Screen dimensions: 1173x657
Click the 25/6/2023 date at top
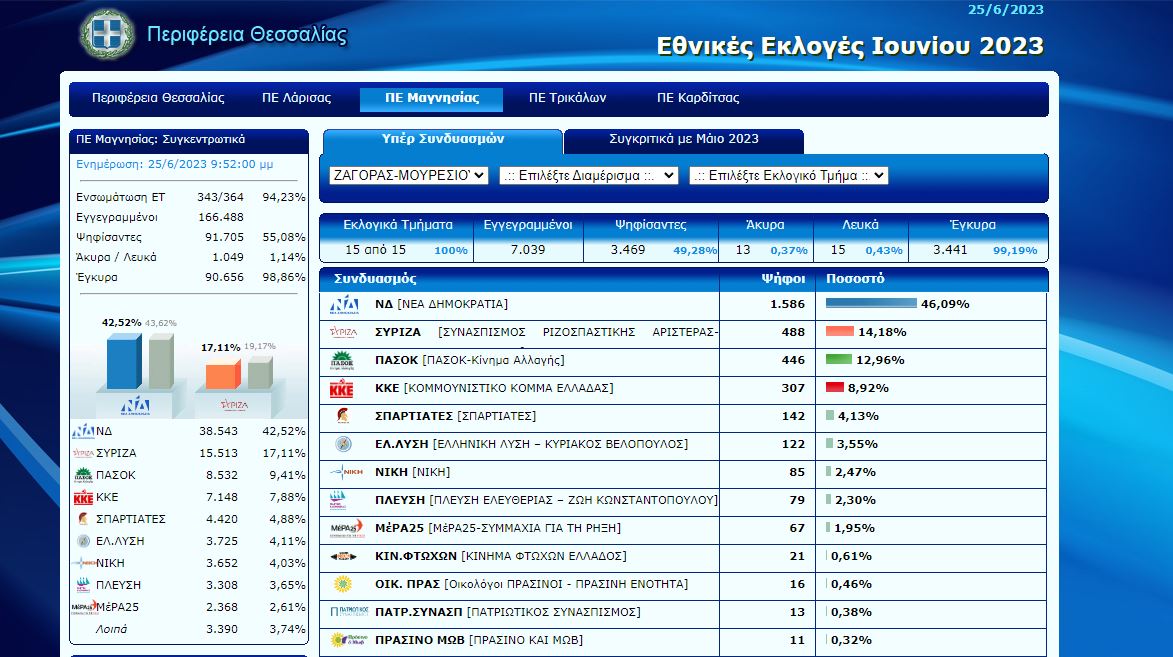(1005, 10)
